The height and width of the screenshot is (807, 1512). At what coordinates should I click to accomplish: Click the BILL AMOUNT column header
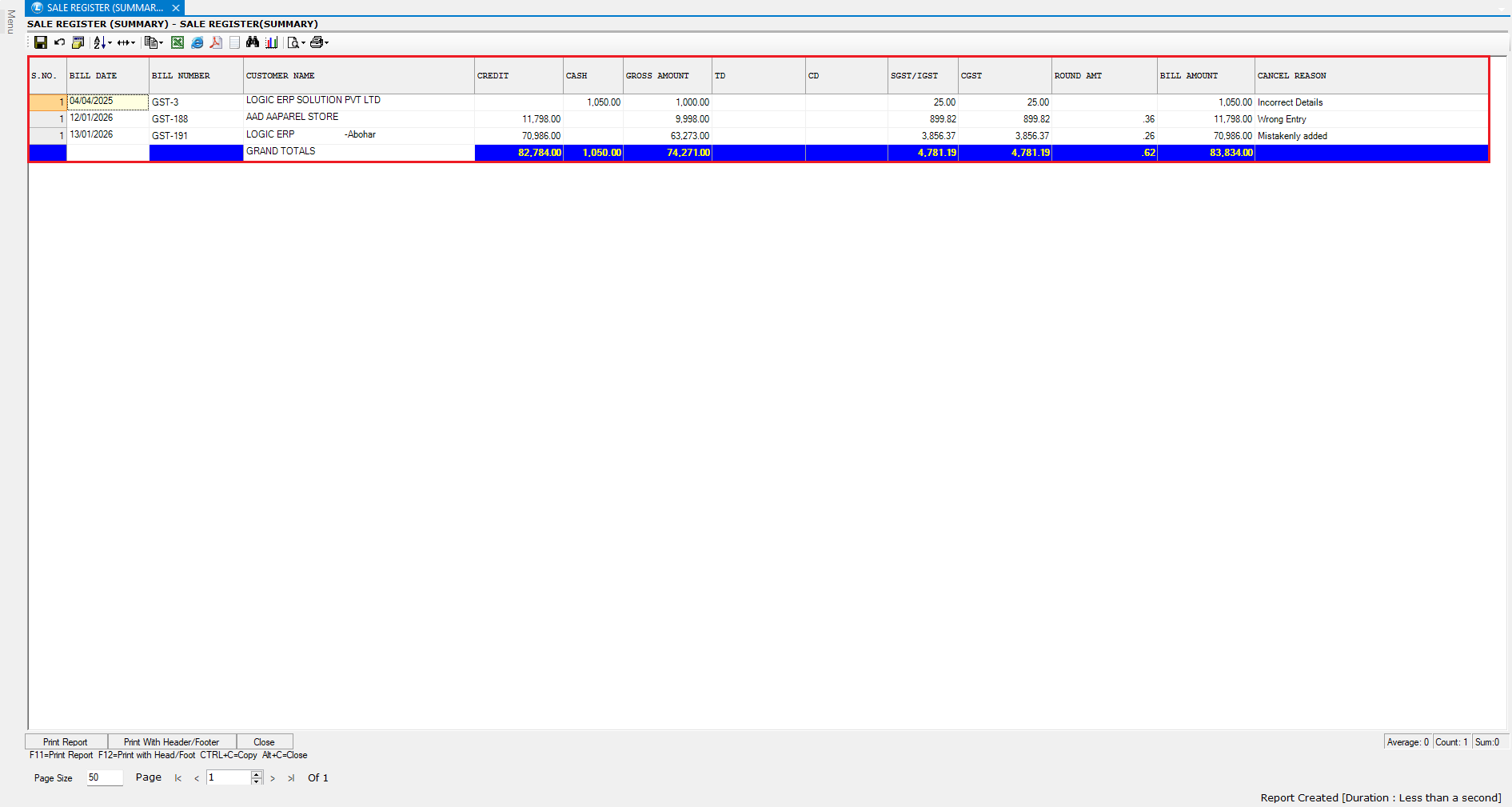click(1189, 76)
